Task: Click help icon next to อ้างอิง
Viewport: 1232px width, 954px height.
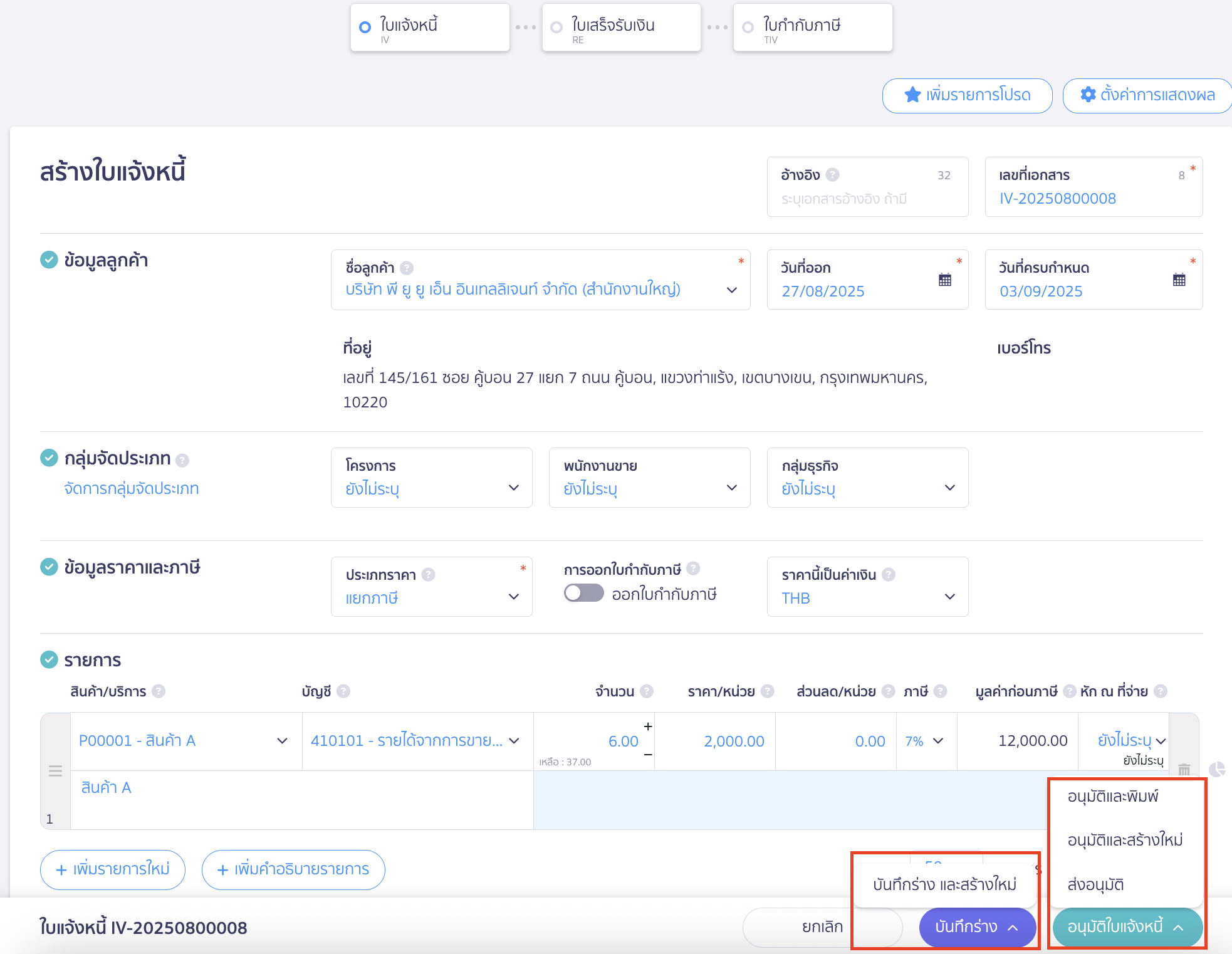Action: [x=832, y=175]
